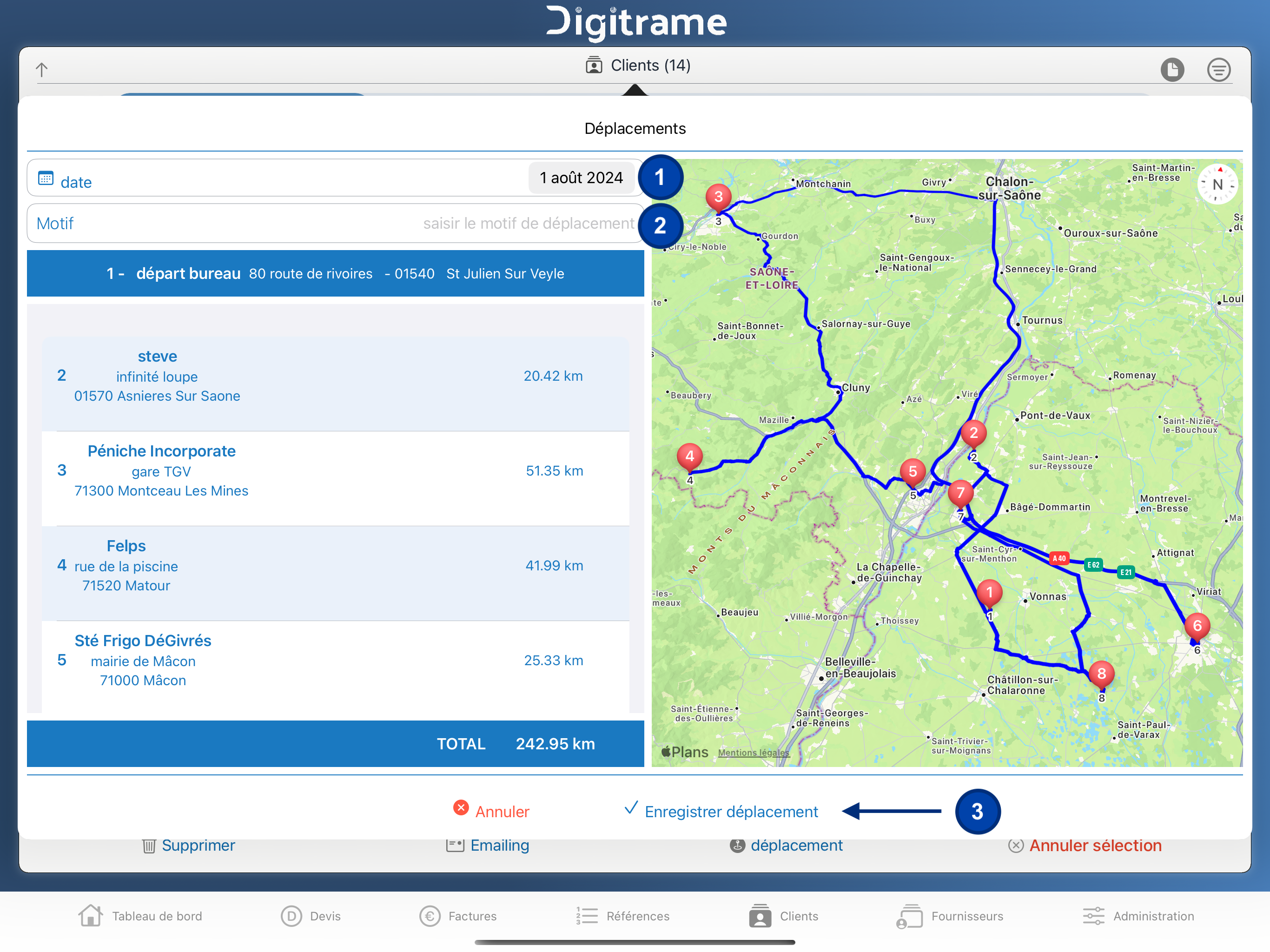Click the 25.33 km distance value

tap(554, 661)
